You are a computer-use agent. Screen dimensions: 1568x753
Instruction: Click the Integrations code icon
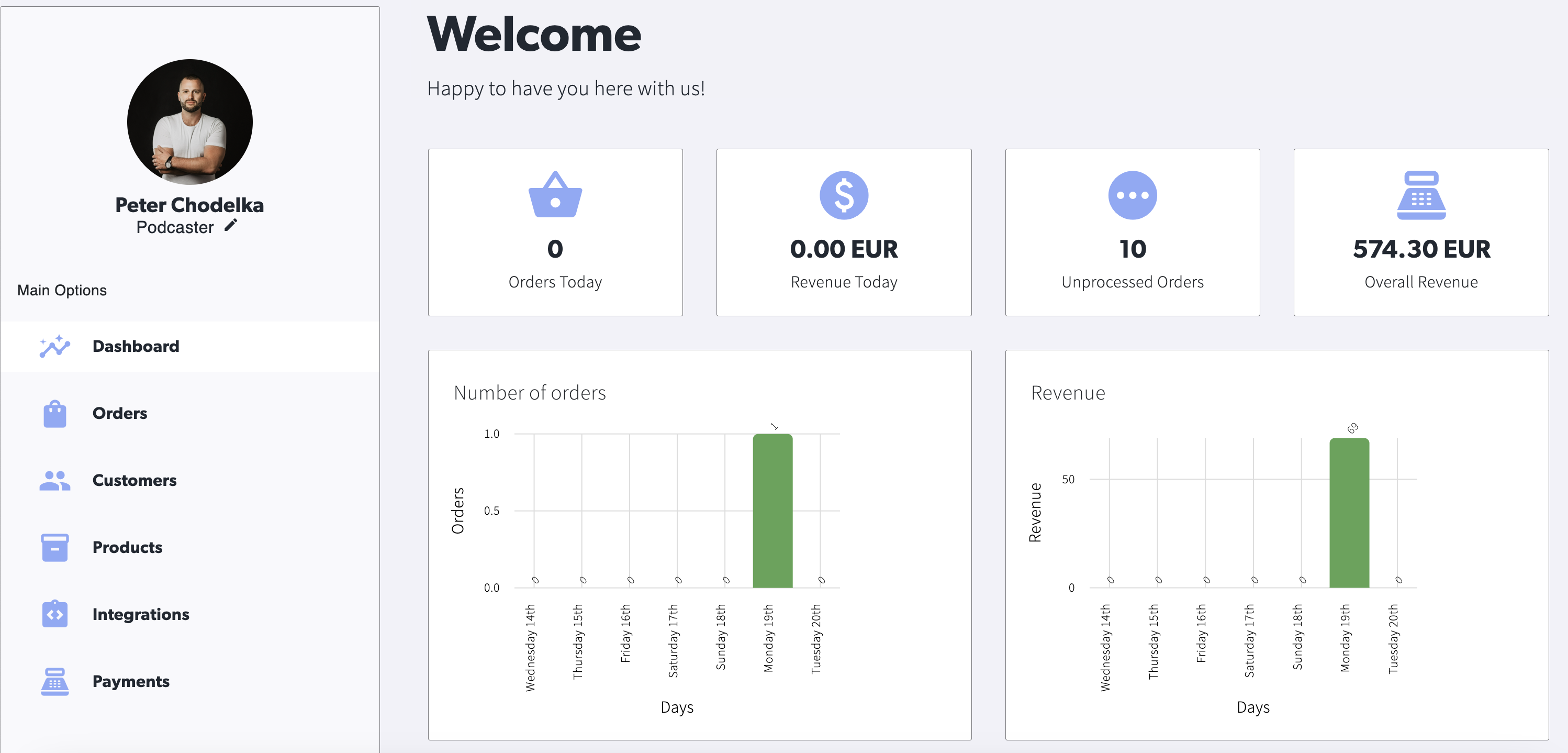pyautogui.click(x=55, y=614)
